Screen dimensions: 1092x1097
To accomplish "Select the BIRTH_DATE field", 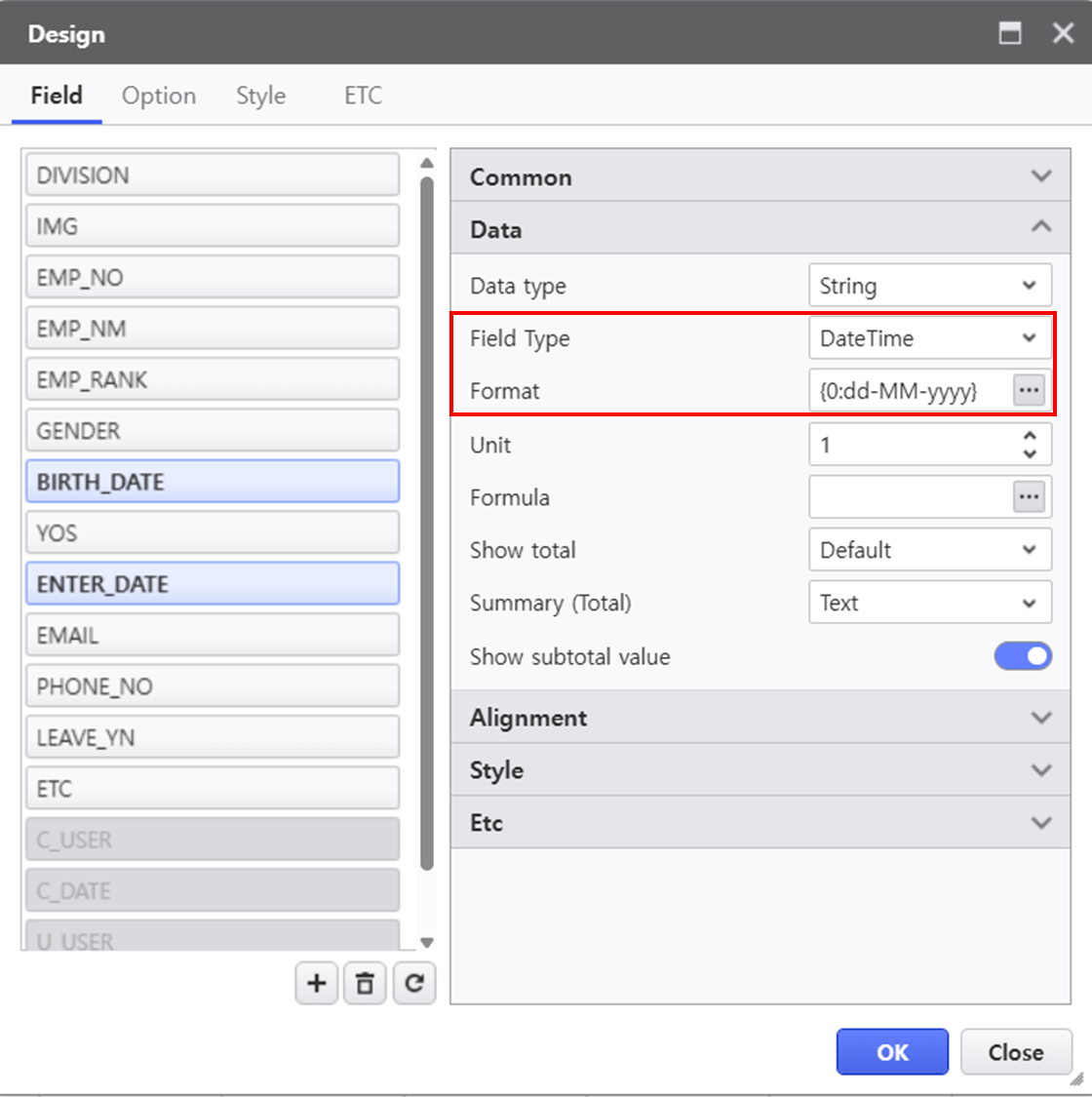I will (x=213, y=482).
